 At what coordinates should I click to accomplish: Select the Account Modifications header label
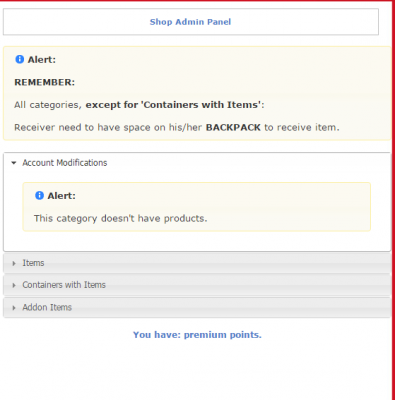65,163
